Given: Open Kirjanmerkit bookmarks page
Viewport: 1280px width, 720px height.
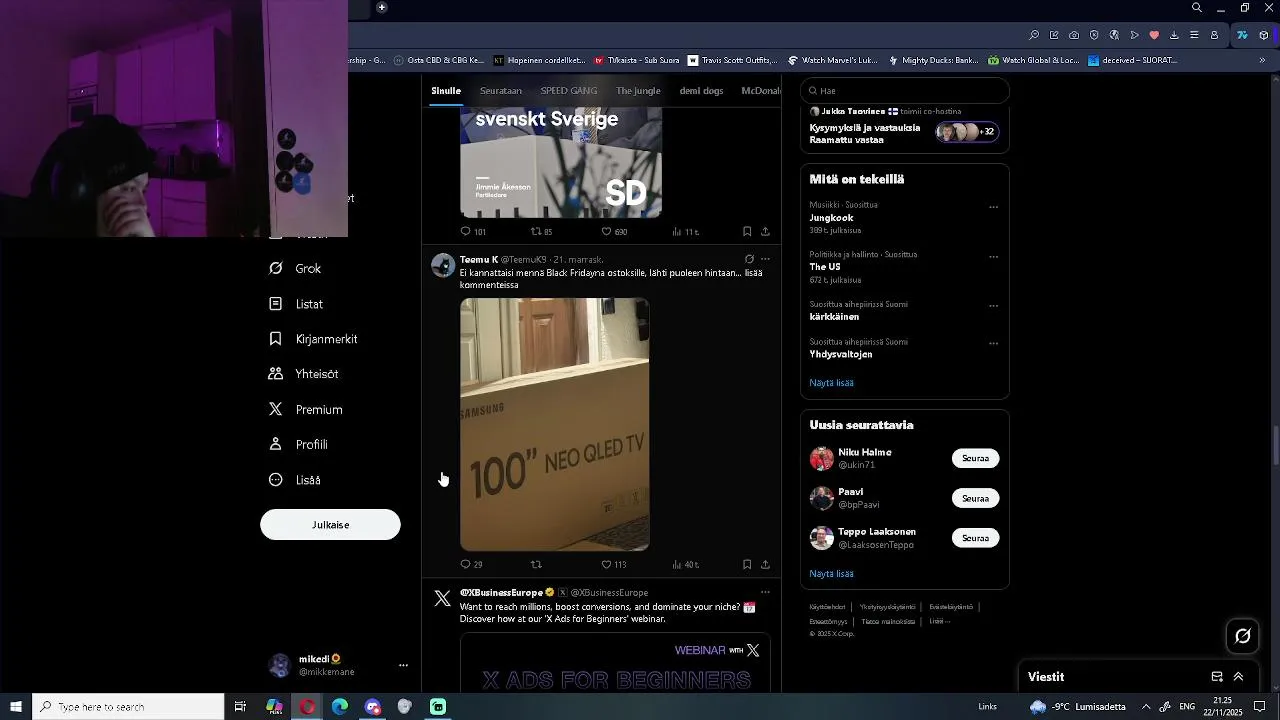Looking at the screenshot, I should click(313, 339).
